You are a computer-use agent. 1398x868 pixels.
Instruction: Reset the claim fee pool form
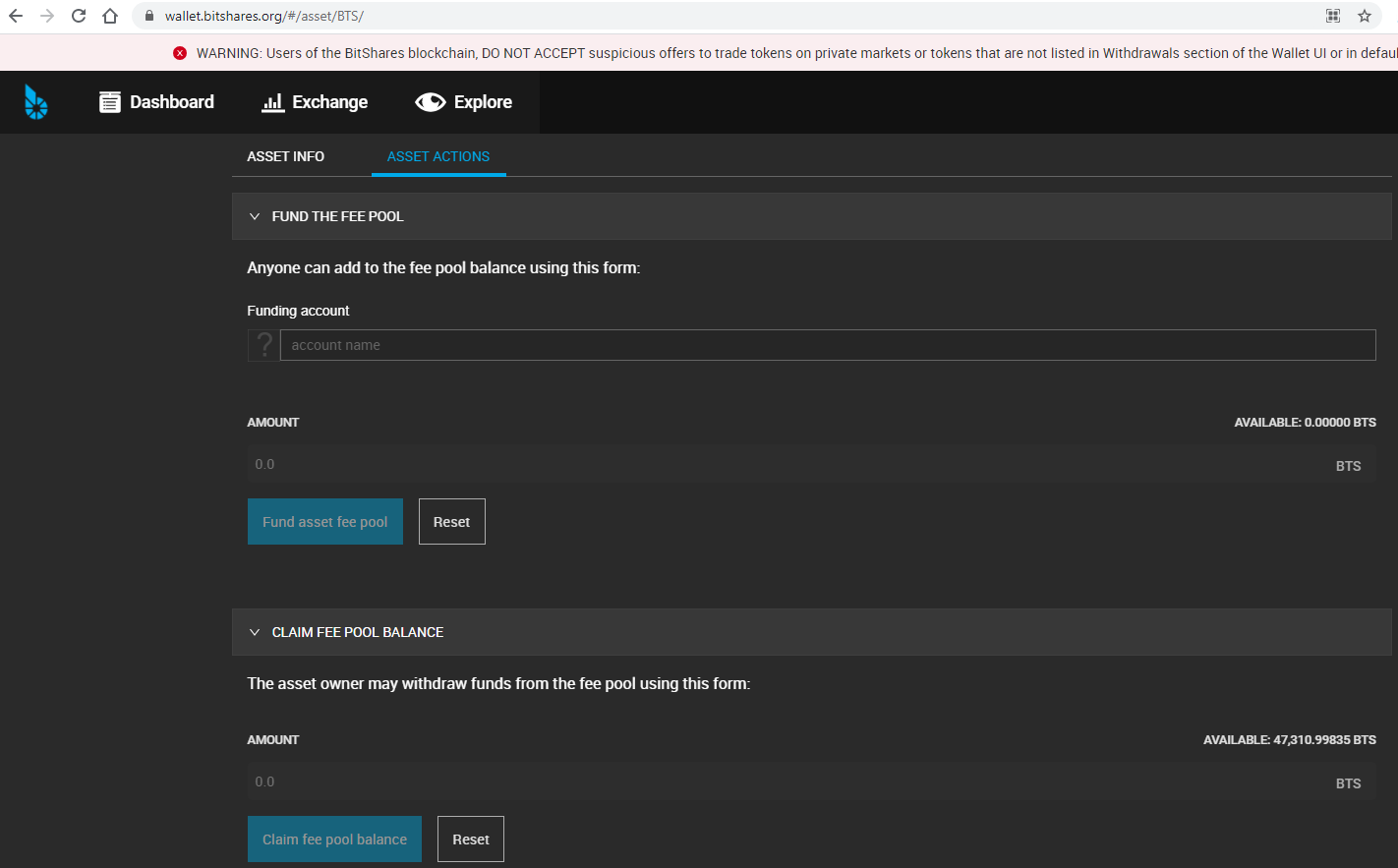(471, 839)
